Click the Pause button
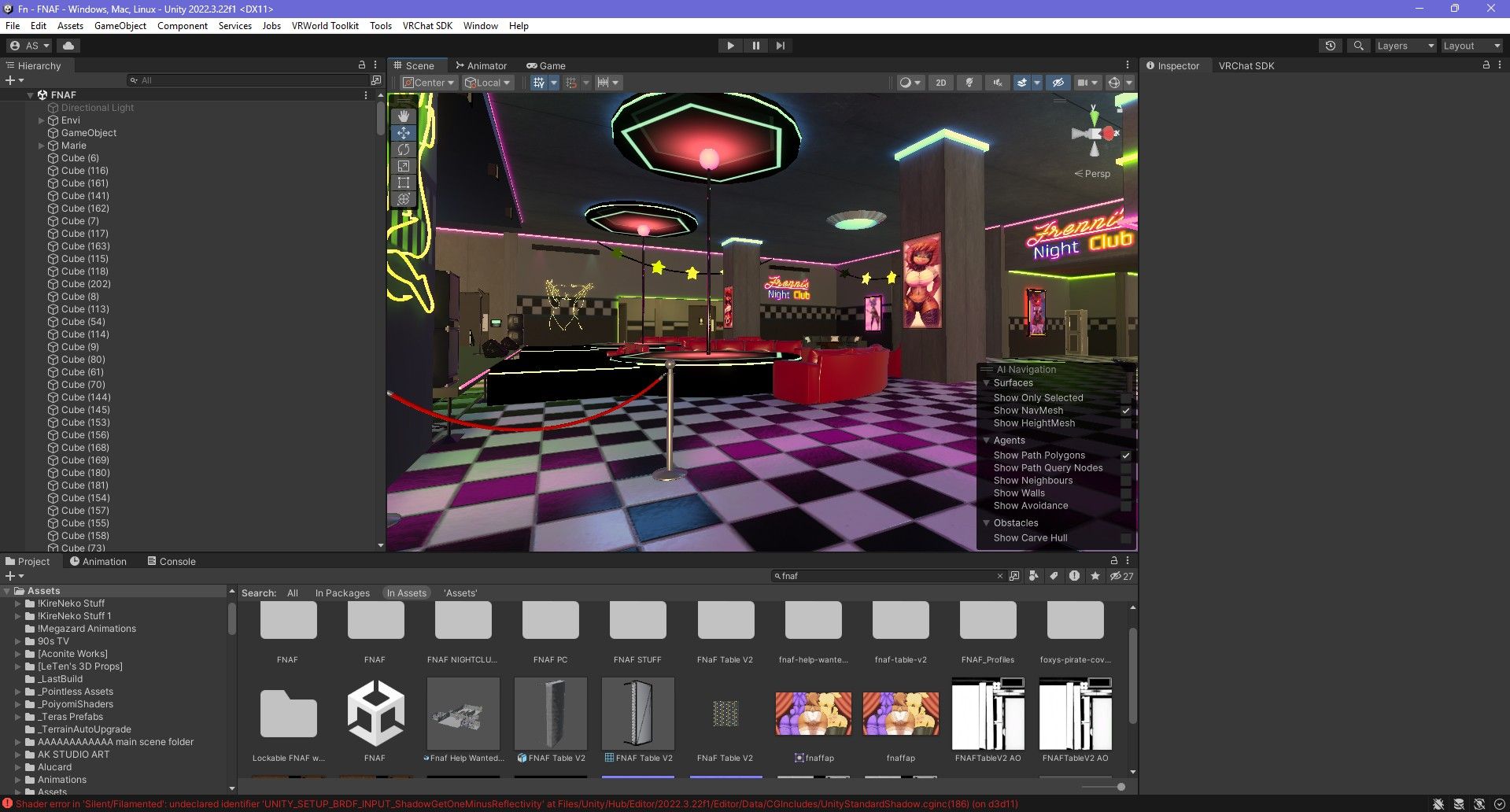Viewport: 1510px width, 812px height. (755, 46)
